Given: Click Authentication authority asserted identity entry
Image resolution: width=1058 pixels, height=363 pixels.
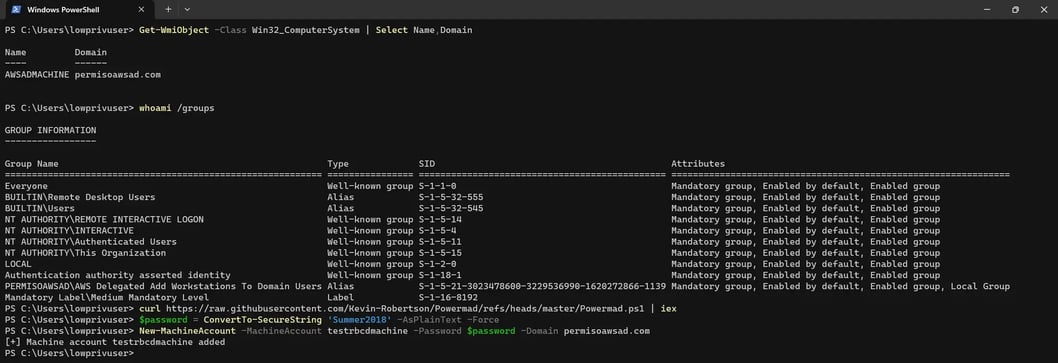Looking at the screenshot, I should [x=117, y=275].
